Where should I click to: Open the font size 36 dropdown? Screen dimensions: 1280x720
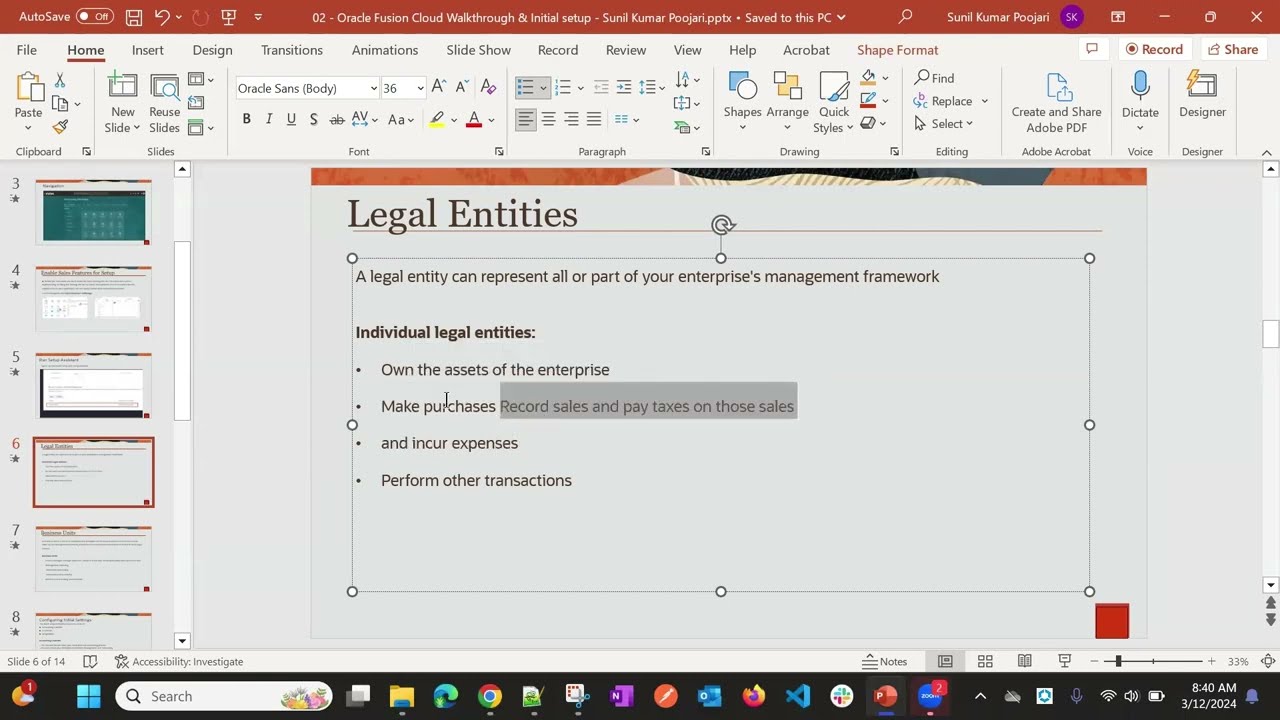pyautogui.click(x=420, y=88)
